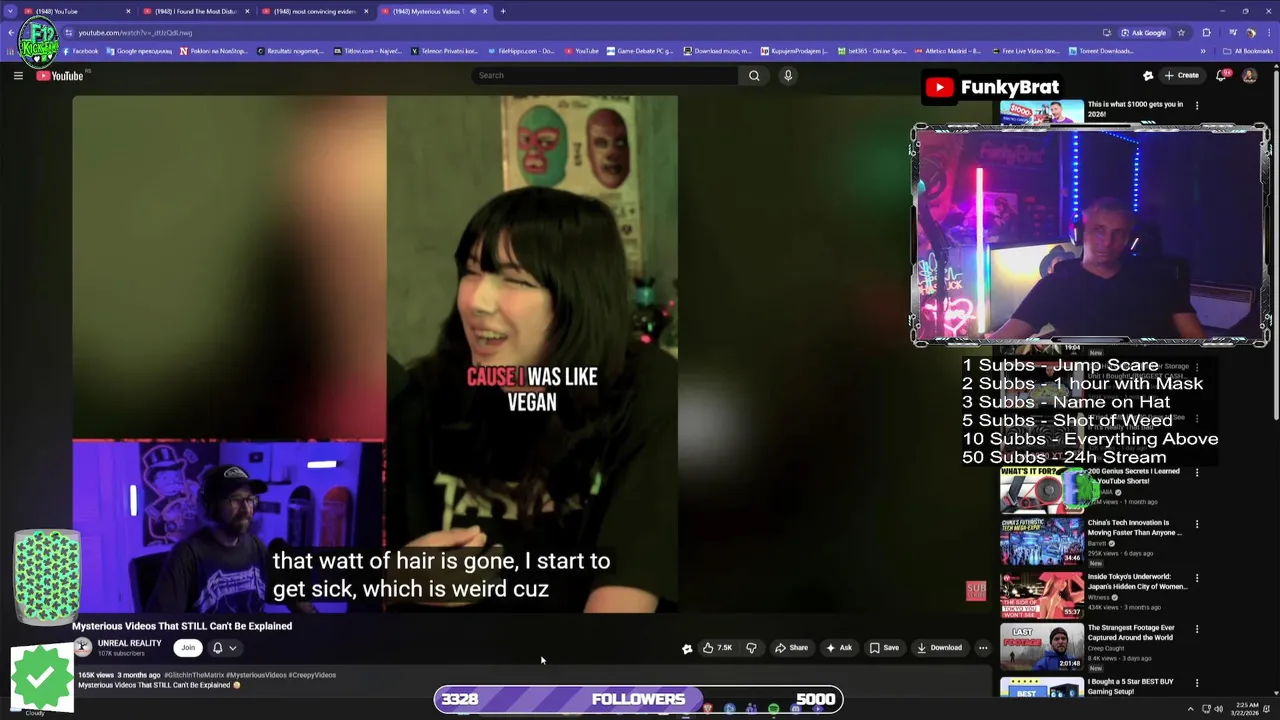
Task: Like the video with 7.5K thumbs up
Action: pos(717,647)
